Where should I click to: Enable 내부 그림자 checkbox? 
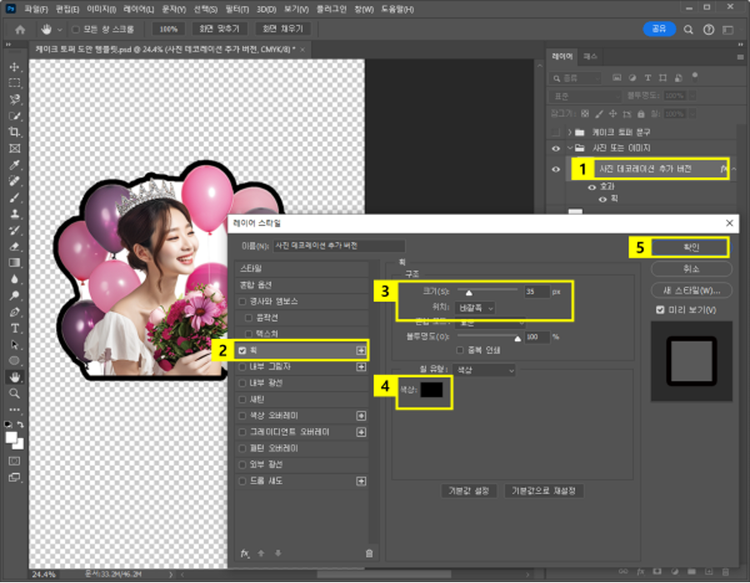tap(243, 367)
